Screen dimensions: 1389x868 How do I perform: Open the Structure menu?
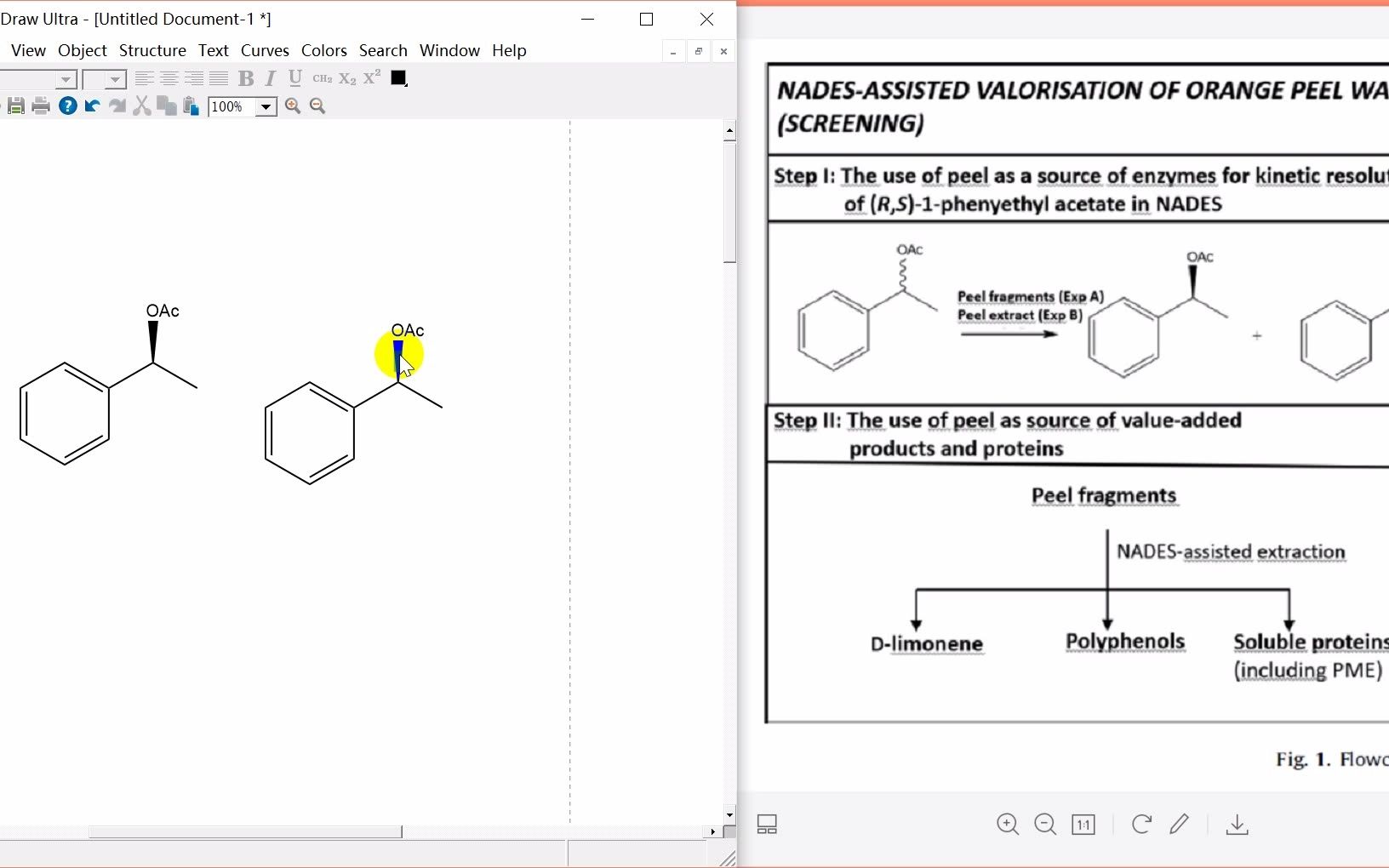click(151, 50)
